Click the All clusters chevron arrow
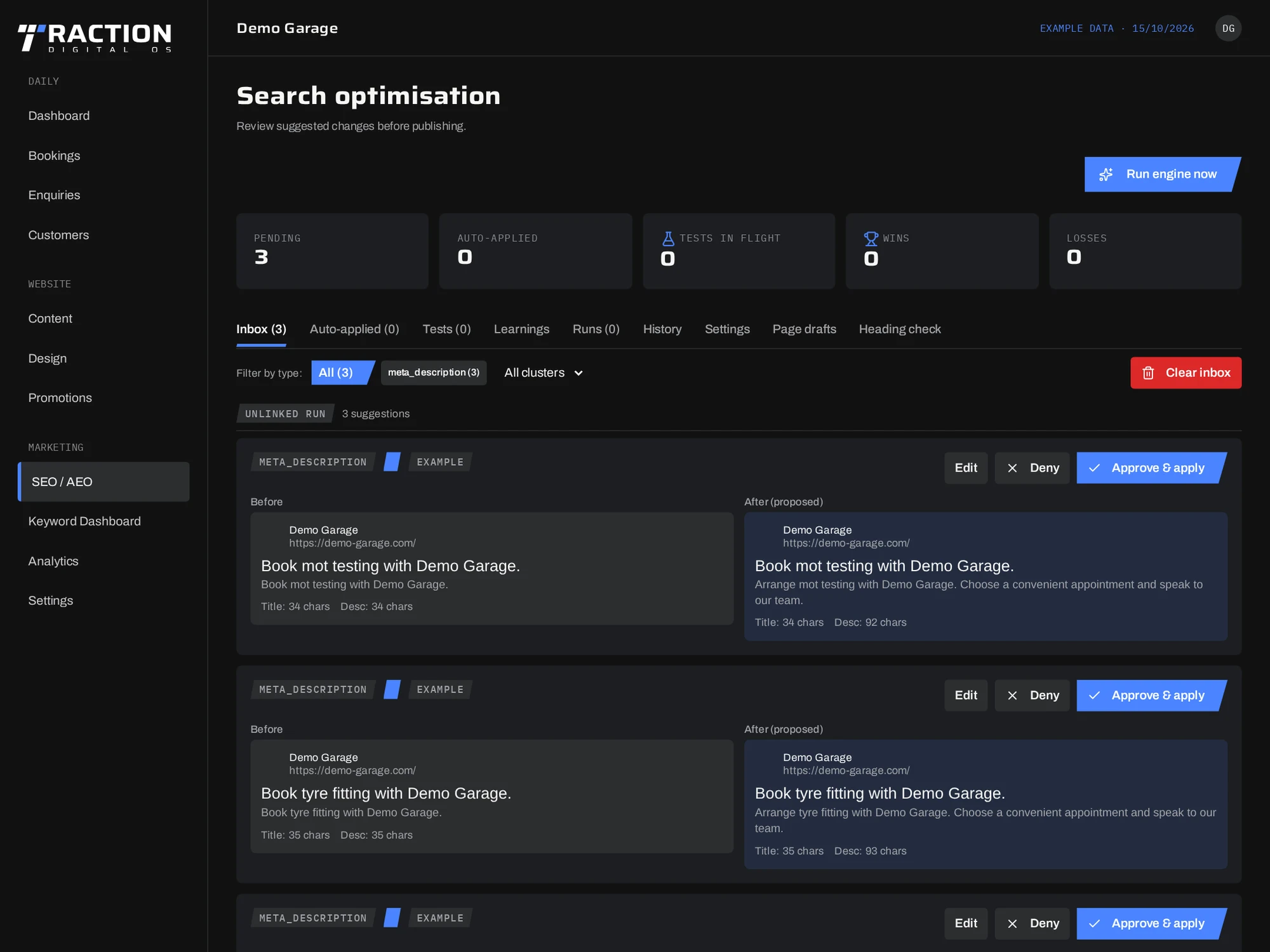 point(578,373)
